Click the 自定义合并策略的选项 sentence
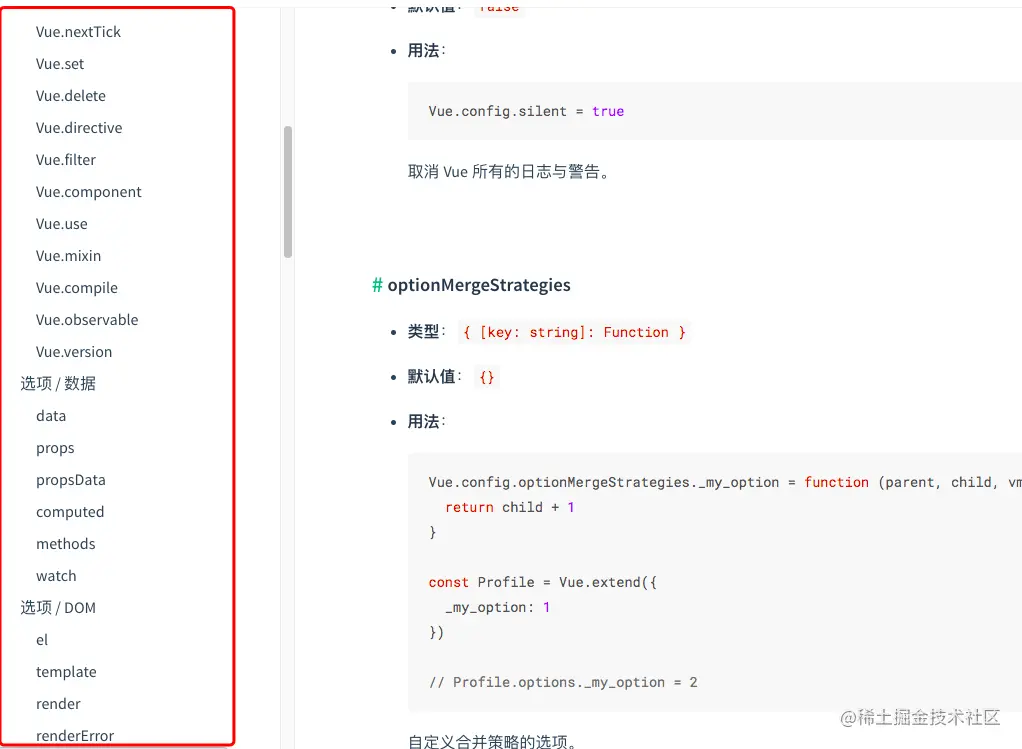Image resolution: width=1022 pixels, height=749 pixels. (492, 742)
